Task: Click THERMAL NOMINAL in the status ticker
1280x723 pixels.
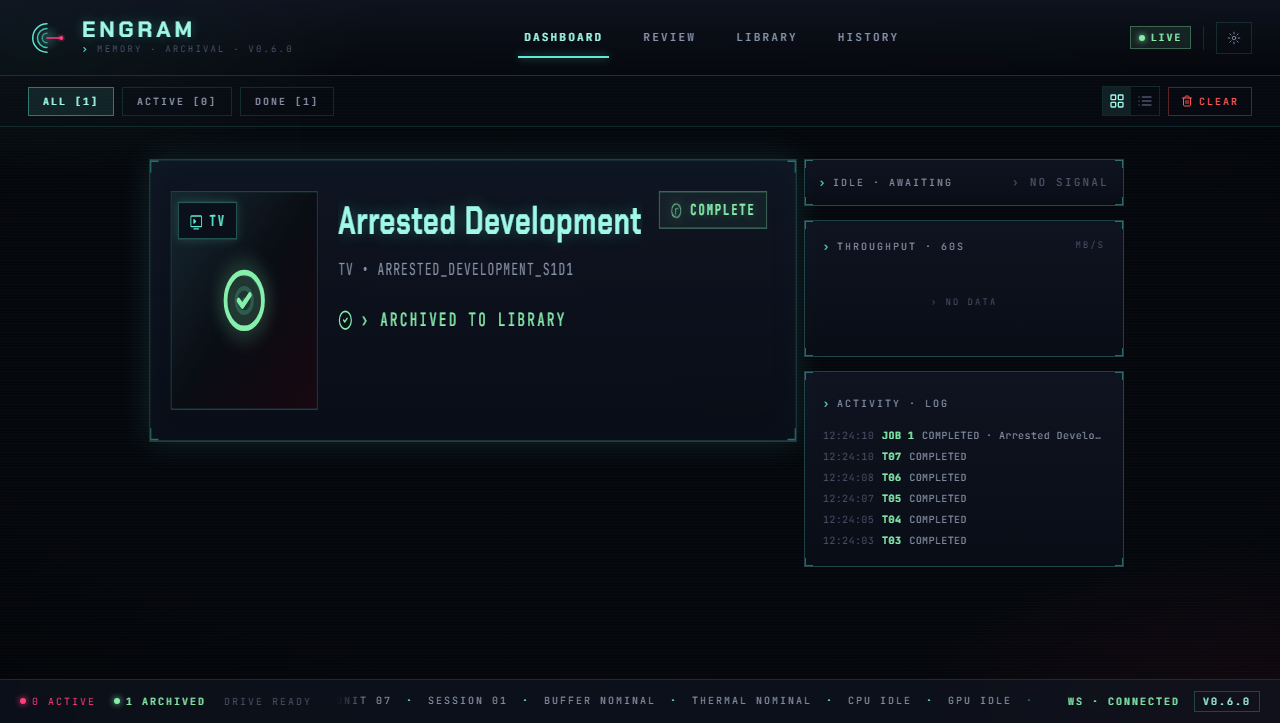Action: (x=752, y=701)
